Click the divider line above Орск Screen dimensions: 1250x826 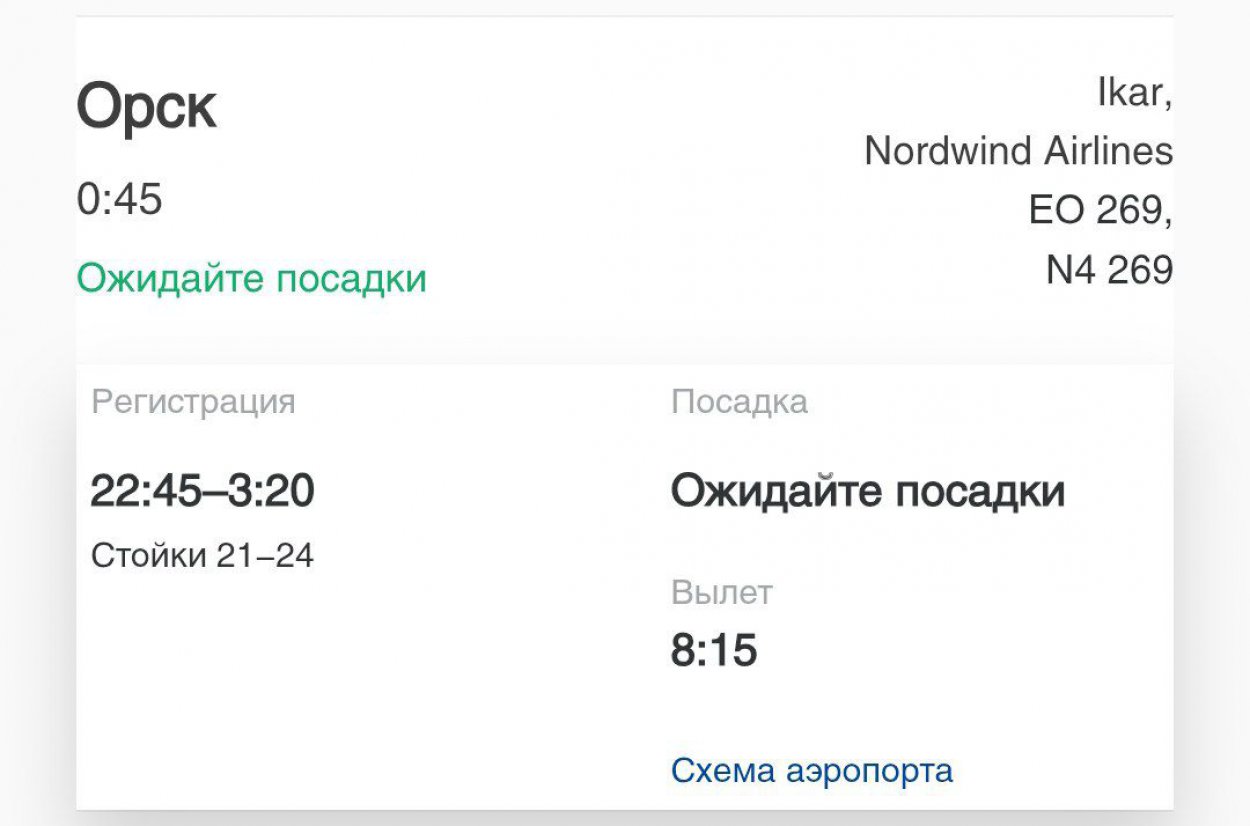[624, 16]
